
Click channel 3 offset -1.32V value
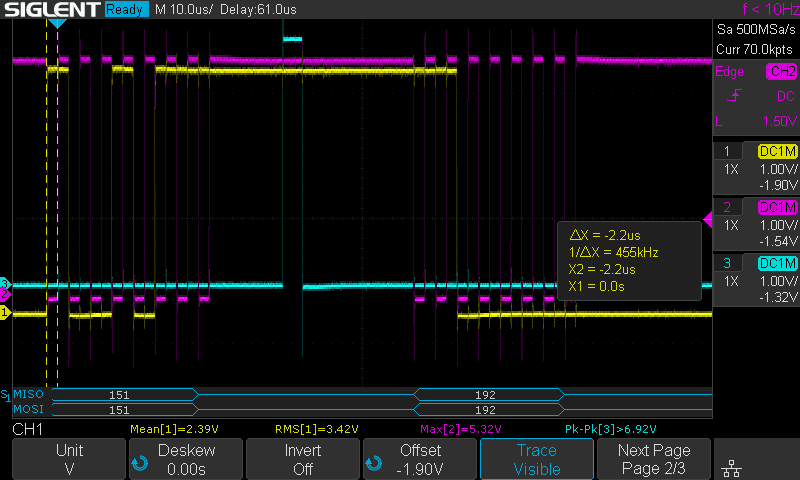pyautogui.click(x=778, y=297)
